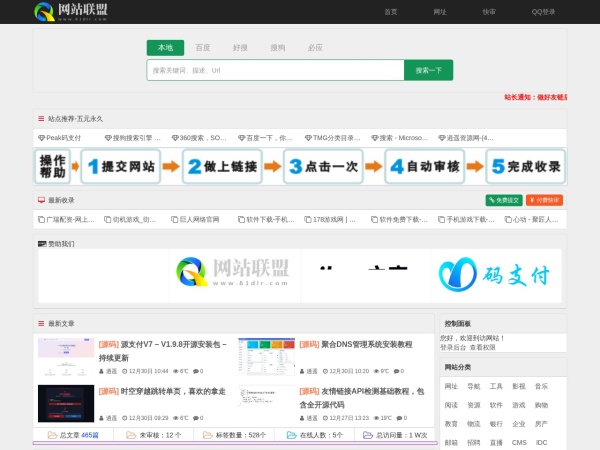Click the copy icon before 巨人网络官网

(x=174, y=220)
